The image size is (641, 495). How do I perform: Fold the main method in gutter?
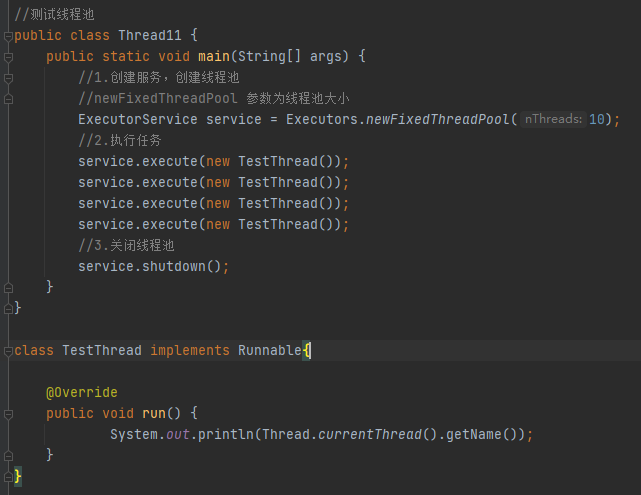8,57
